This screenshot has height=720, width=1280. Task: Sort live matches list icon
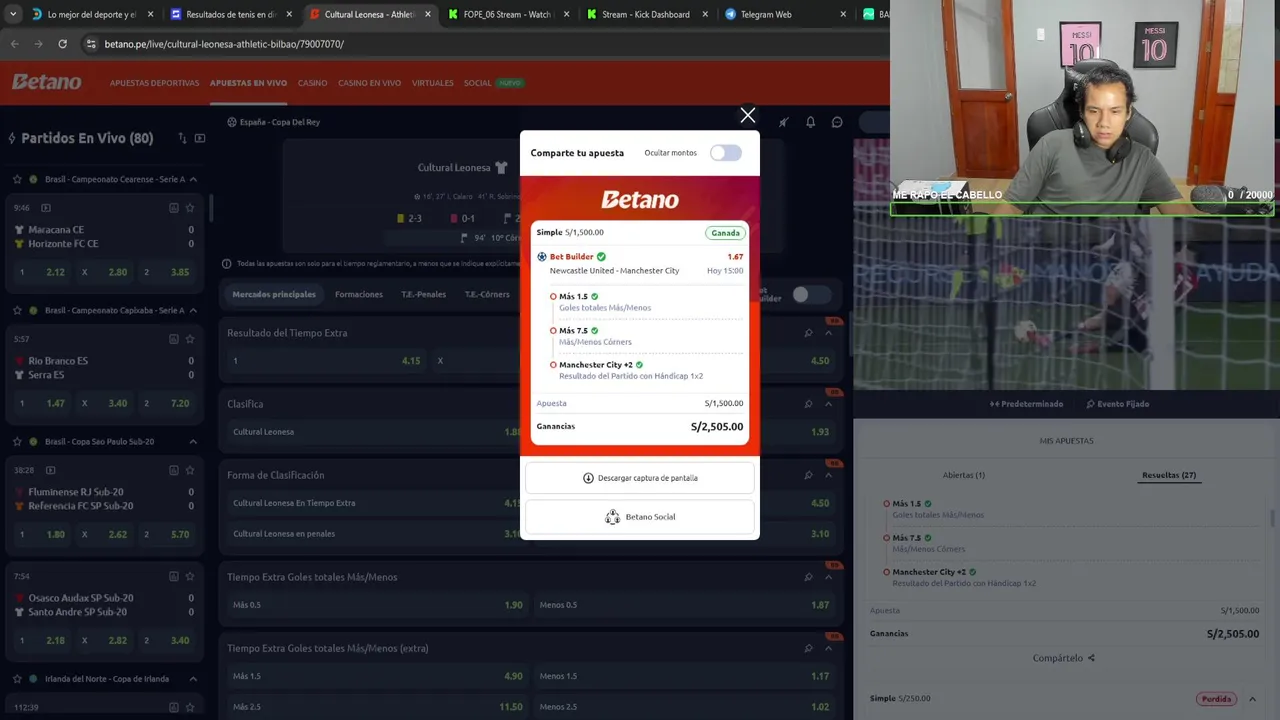pyautogui.click(x=182, y=138)
